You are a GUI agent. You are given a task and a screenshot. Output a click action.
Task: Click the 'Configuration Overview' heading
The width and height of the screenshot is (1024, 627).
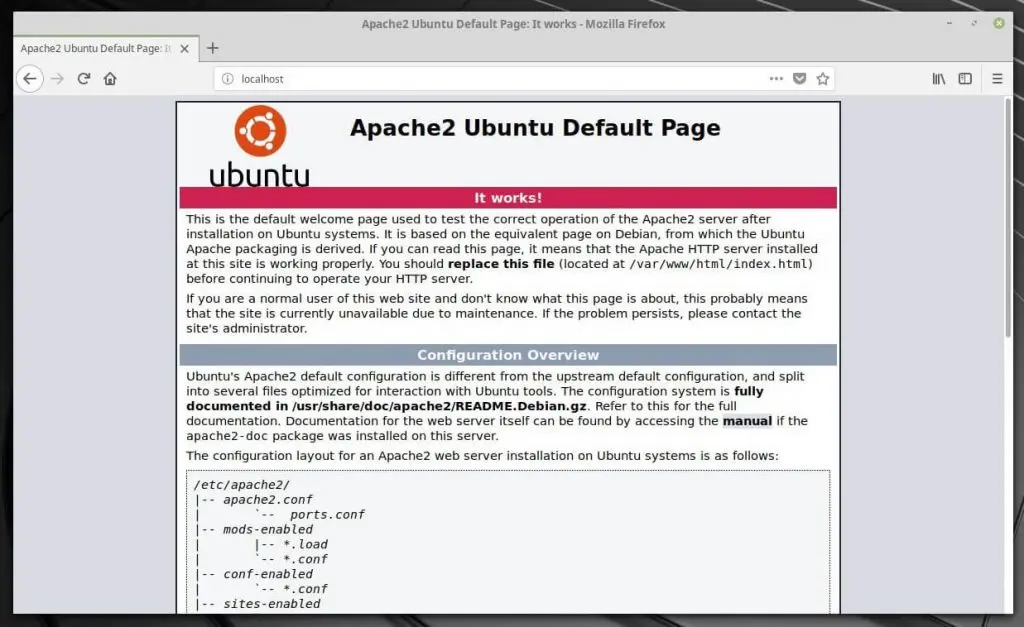(508, 355)
